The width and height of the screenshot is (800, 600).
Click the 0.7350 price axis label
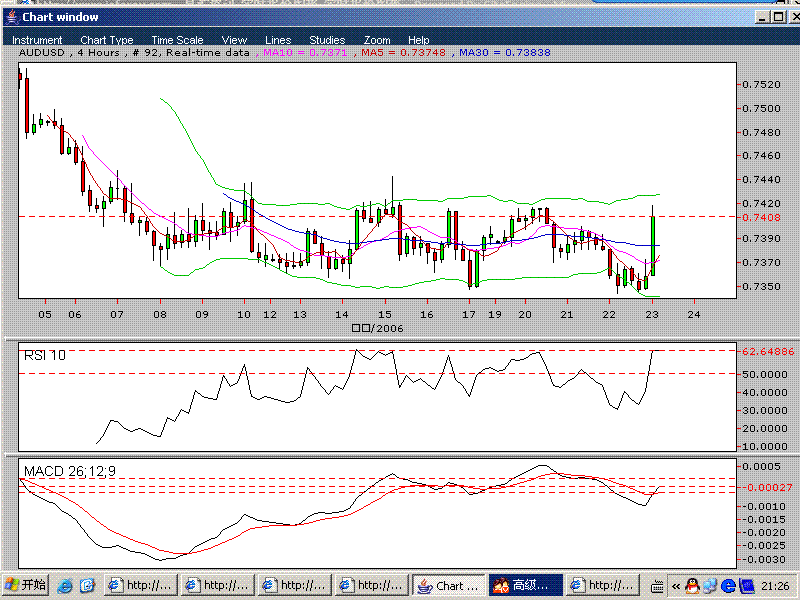761,286
